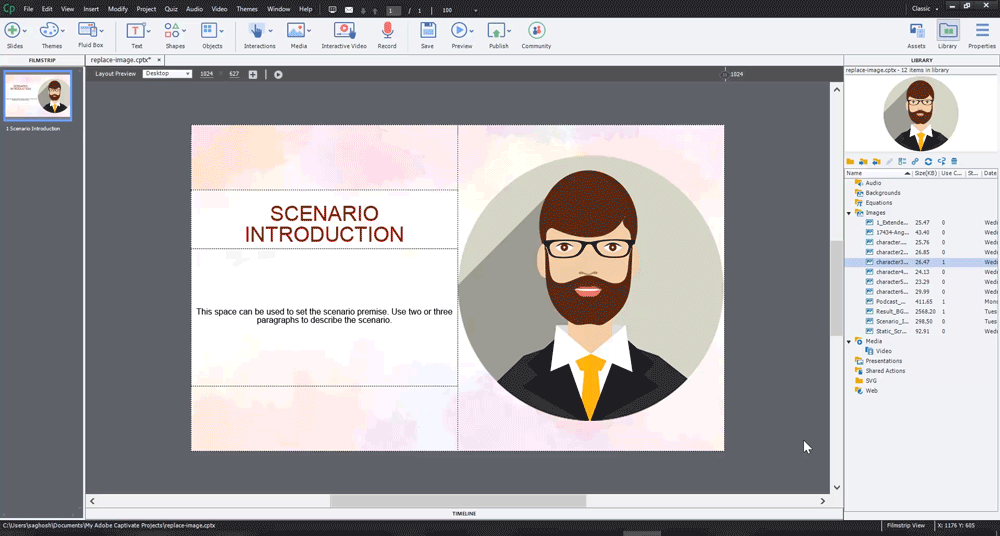Click the Preview play icon
1000x536 pixels.
(459, 30)
